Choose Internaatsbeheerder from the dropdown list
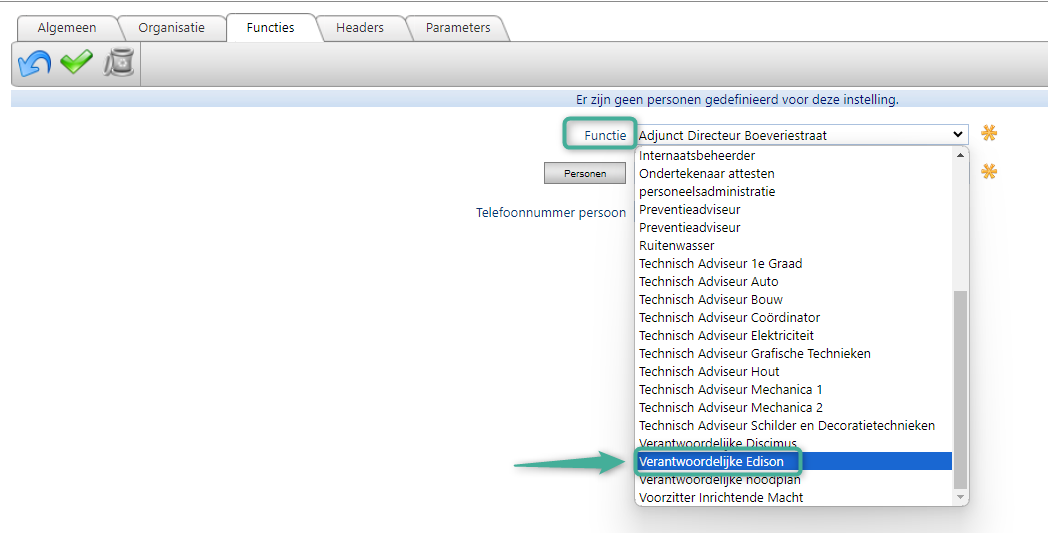1048x533 pixels. 697,156
